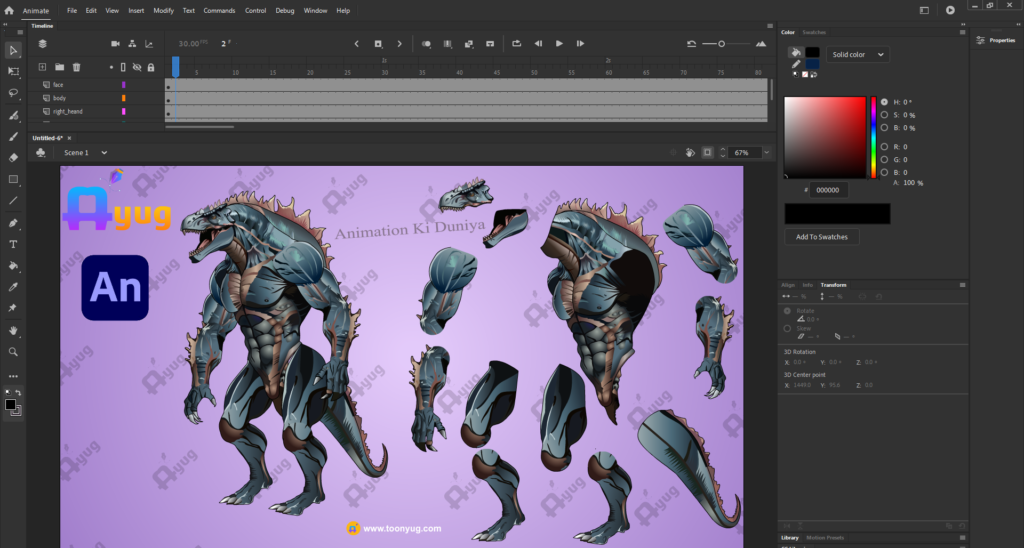Select the Text tool
This screenshot has width=1024, height=548.
click(x=13, y=244)
